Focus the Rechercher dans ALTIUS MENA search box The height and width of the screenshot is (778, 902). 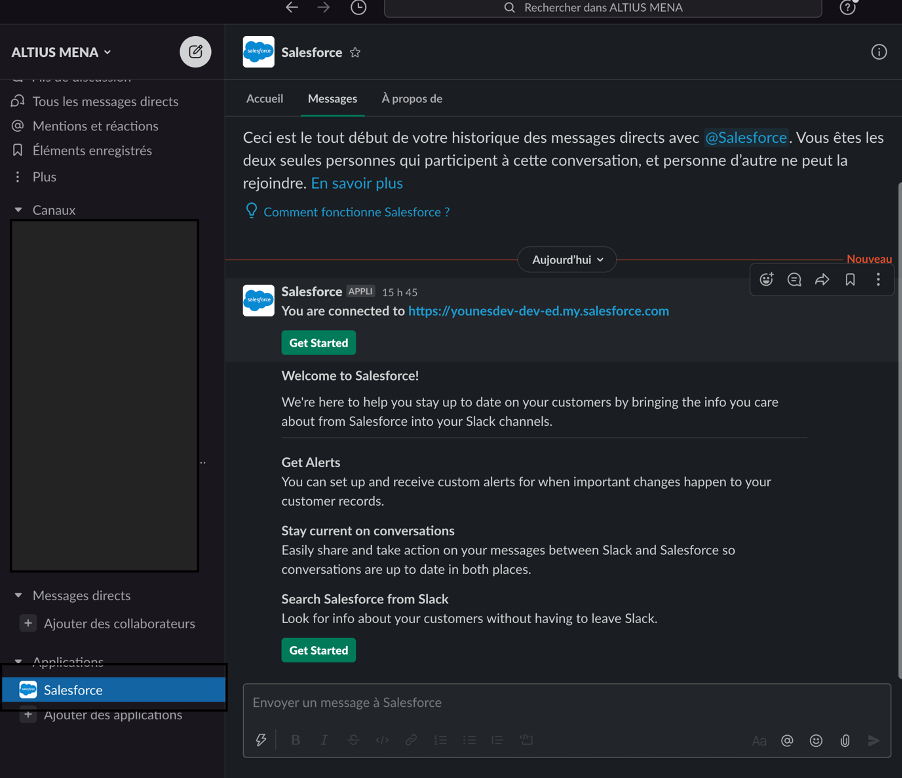pyautogui.click(x=603, y=8)
